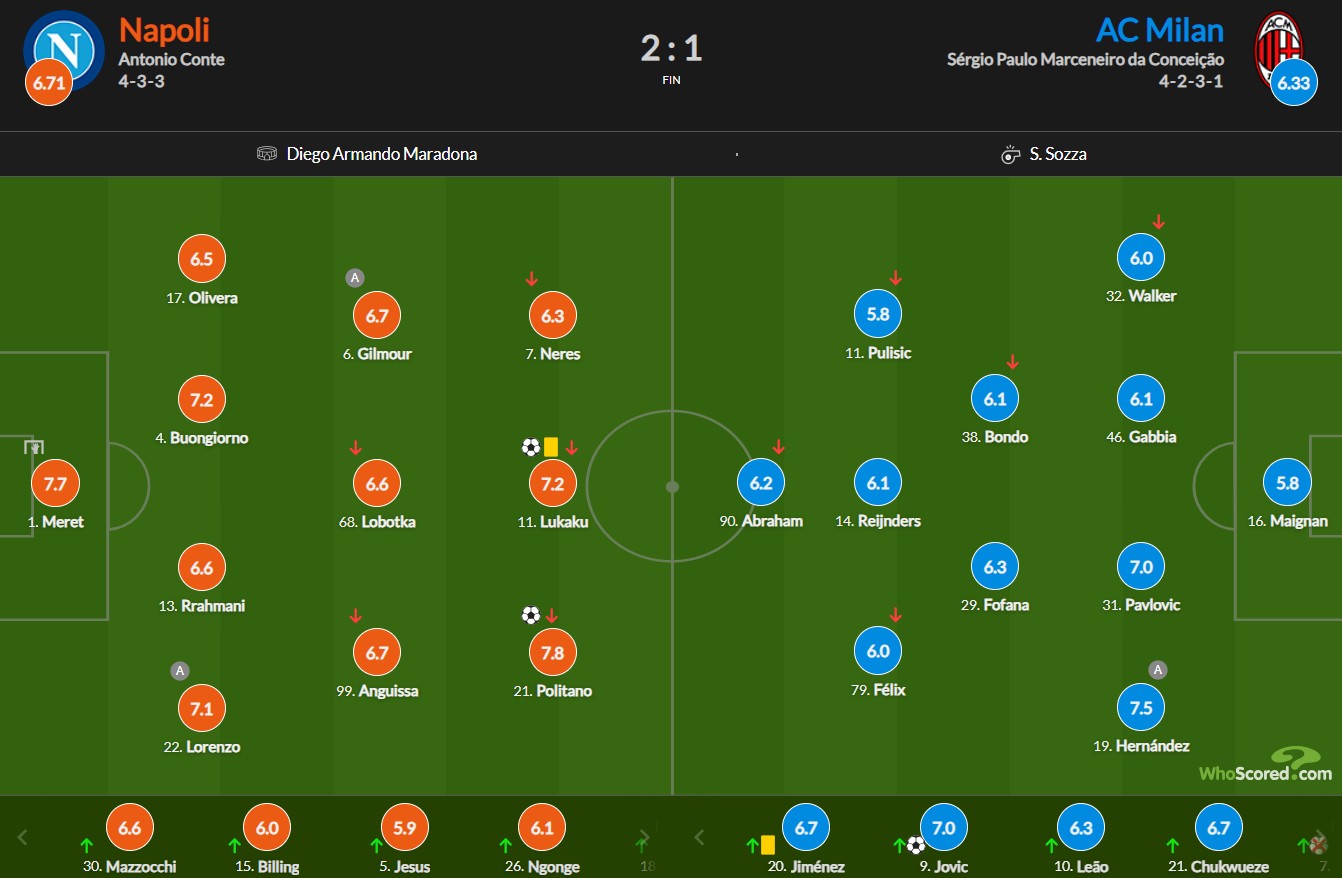Show next Napoli substitutes with right chevron

click(x=645, y=837)
